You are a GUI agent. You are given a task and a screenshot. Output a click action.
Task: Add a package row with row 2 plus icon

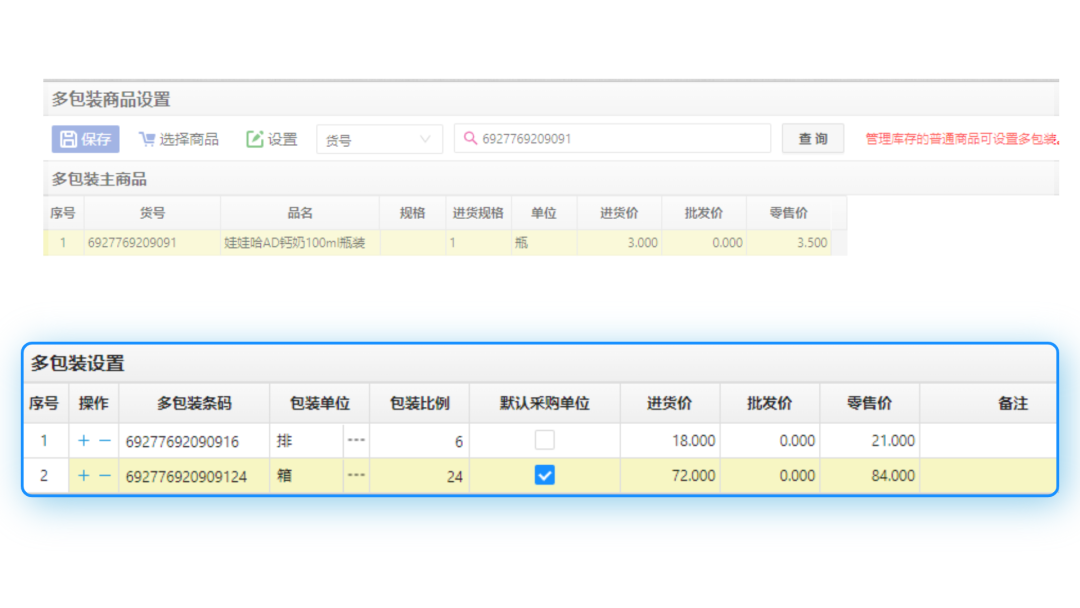(x=84, y=475)
